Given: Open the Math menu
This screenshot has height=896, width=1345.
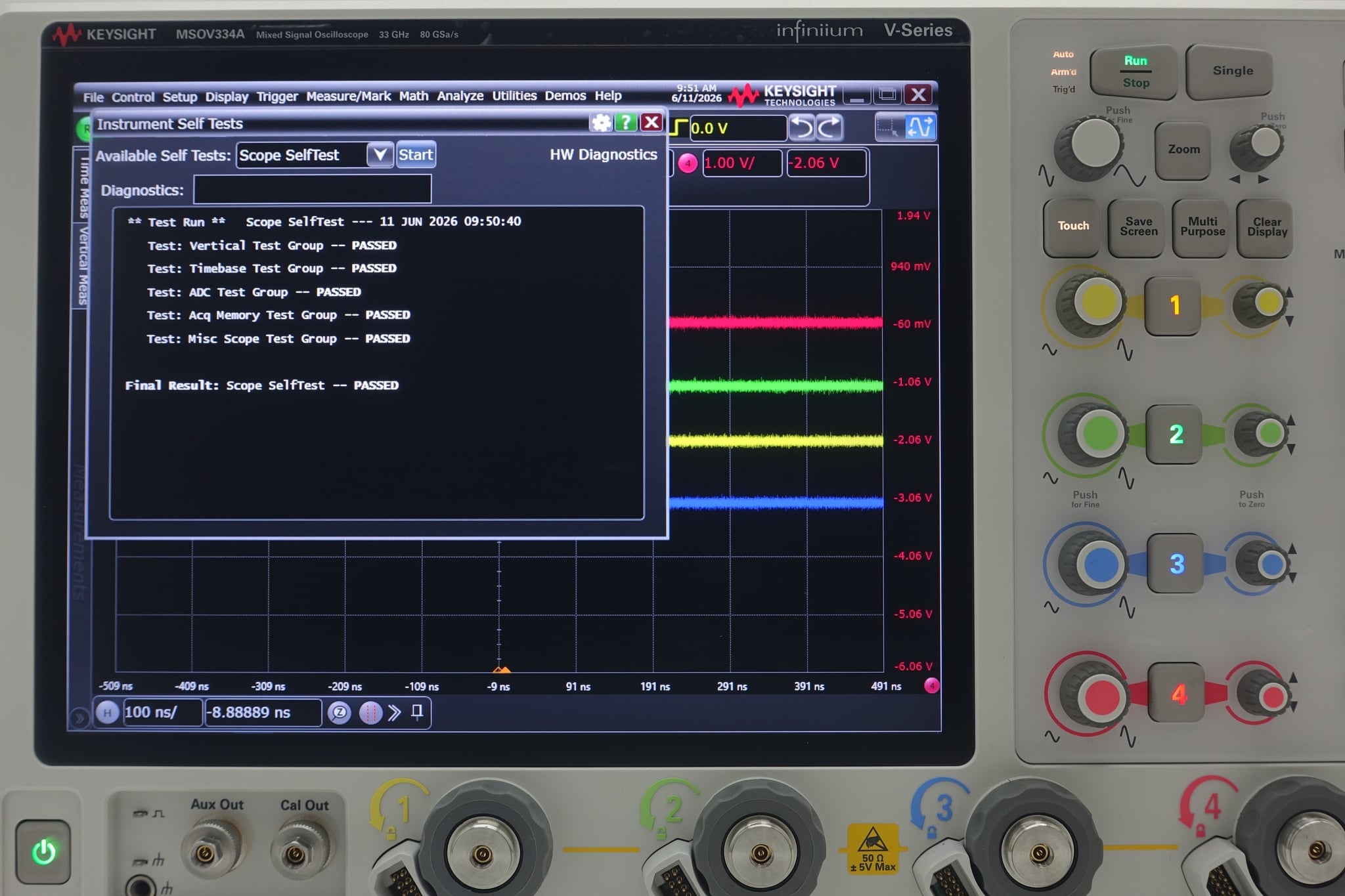Looking at the screenshot, I should pyautogui.click(x=414, y=96).
